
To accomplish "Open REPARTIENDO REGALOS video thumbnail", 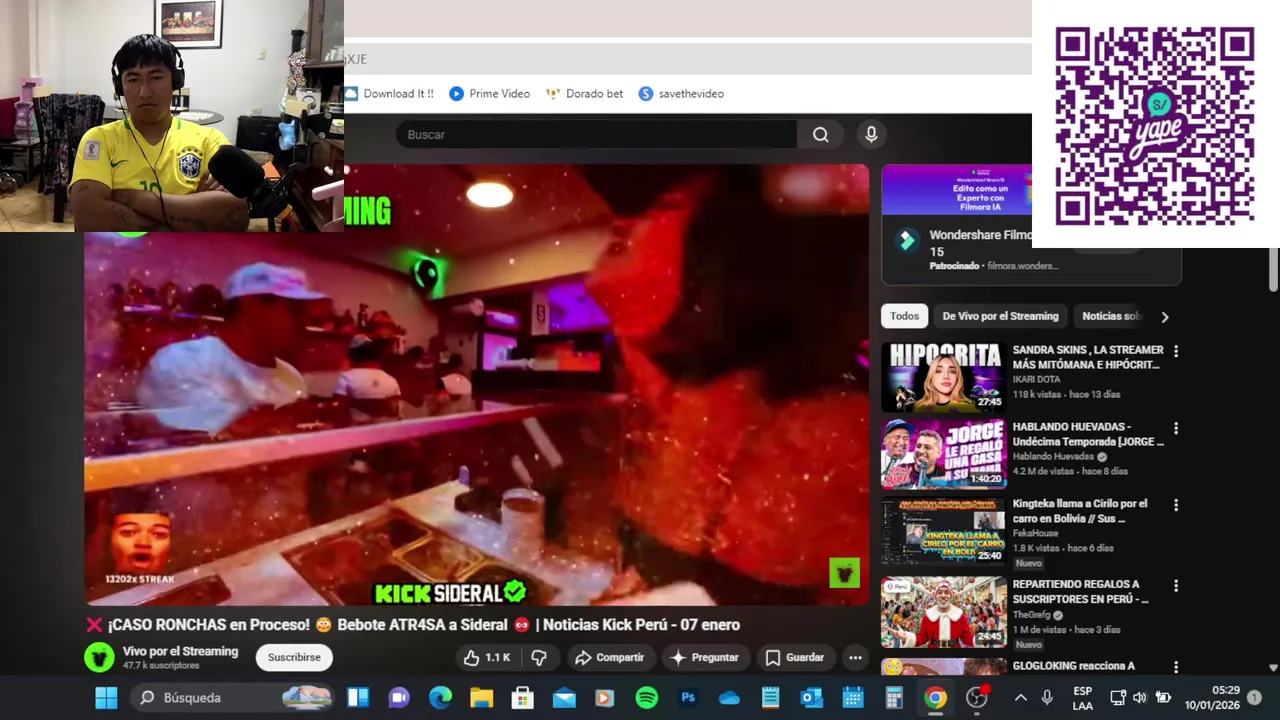I will tap(943, 611).
